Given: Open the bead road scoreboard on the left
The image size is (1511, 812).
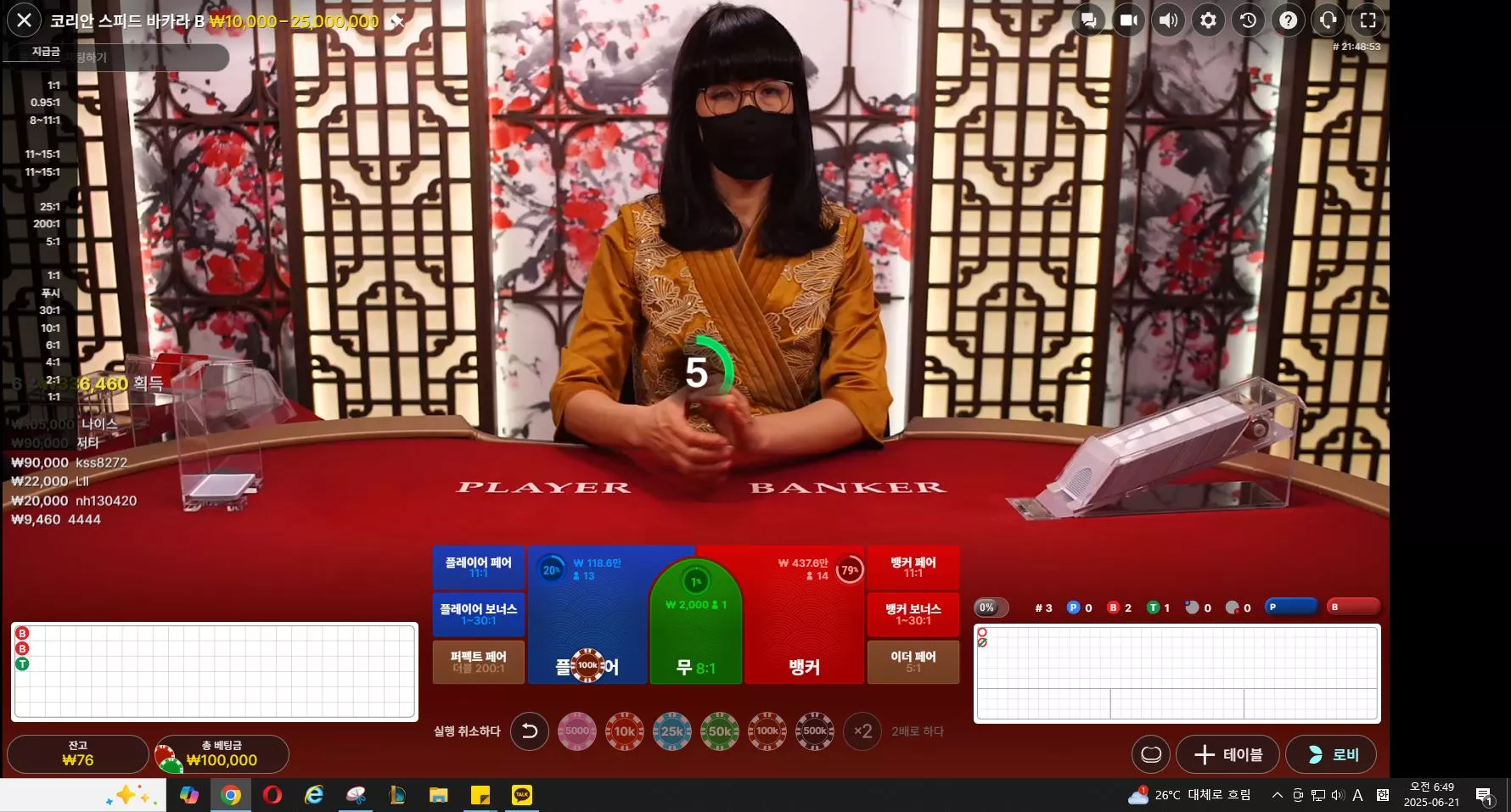Looking at the screenshot, I should [215, 671].
